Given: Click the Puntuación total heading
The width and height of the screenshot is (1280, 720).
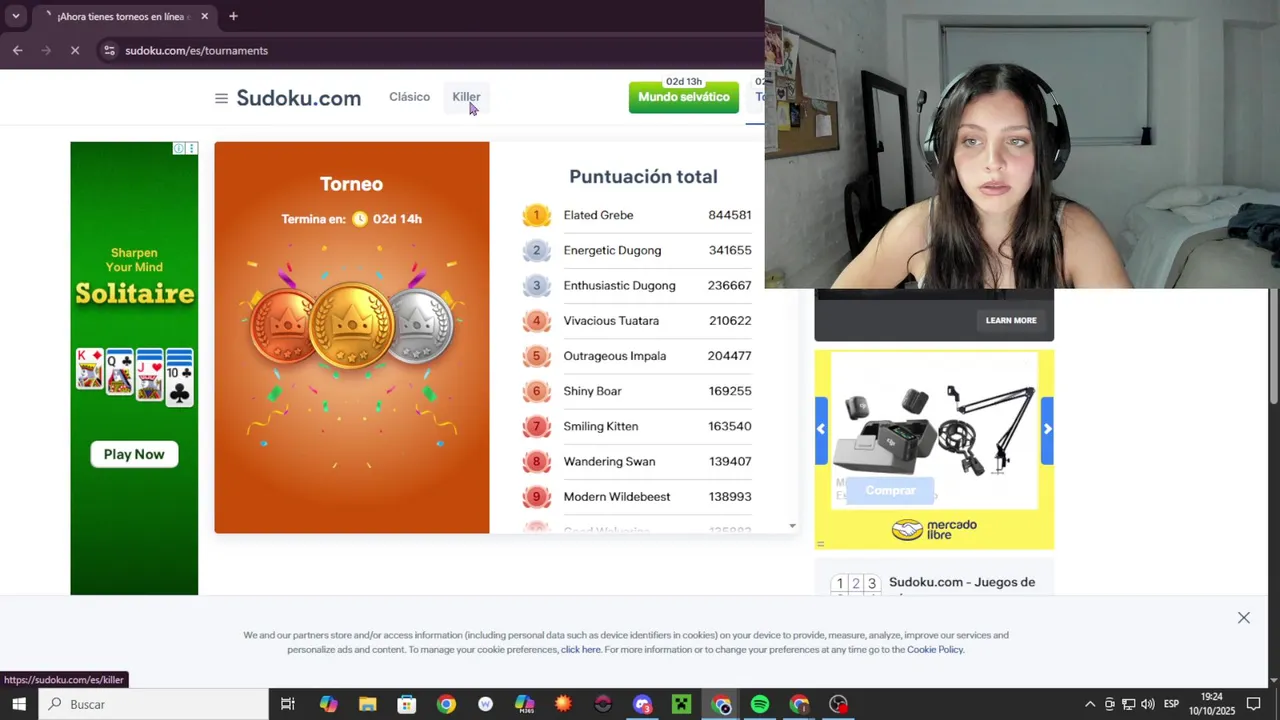Looking at the screenshot, I should point(643,177).
